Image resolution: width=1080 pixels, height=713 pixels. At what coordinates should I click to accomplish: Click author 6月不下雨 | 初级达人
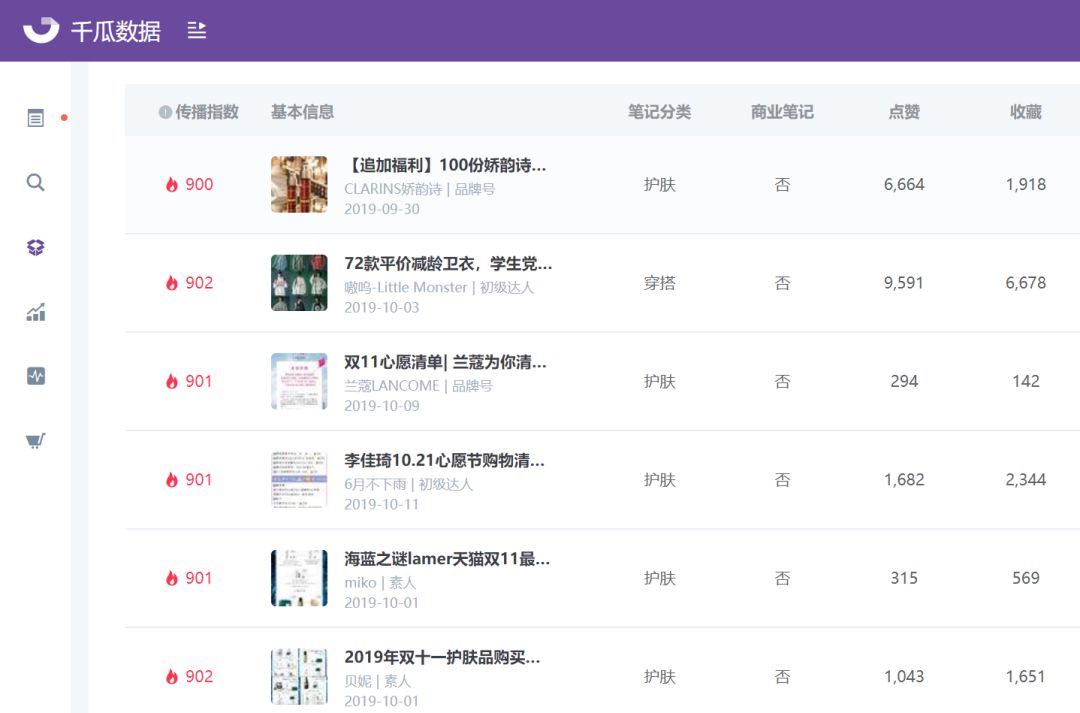coord(408,485)
